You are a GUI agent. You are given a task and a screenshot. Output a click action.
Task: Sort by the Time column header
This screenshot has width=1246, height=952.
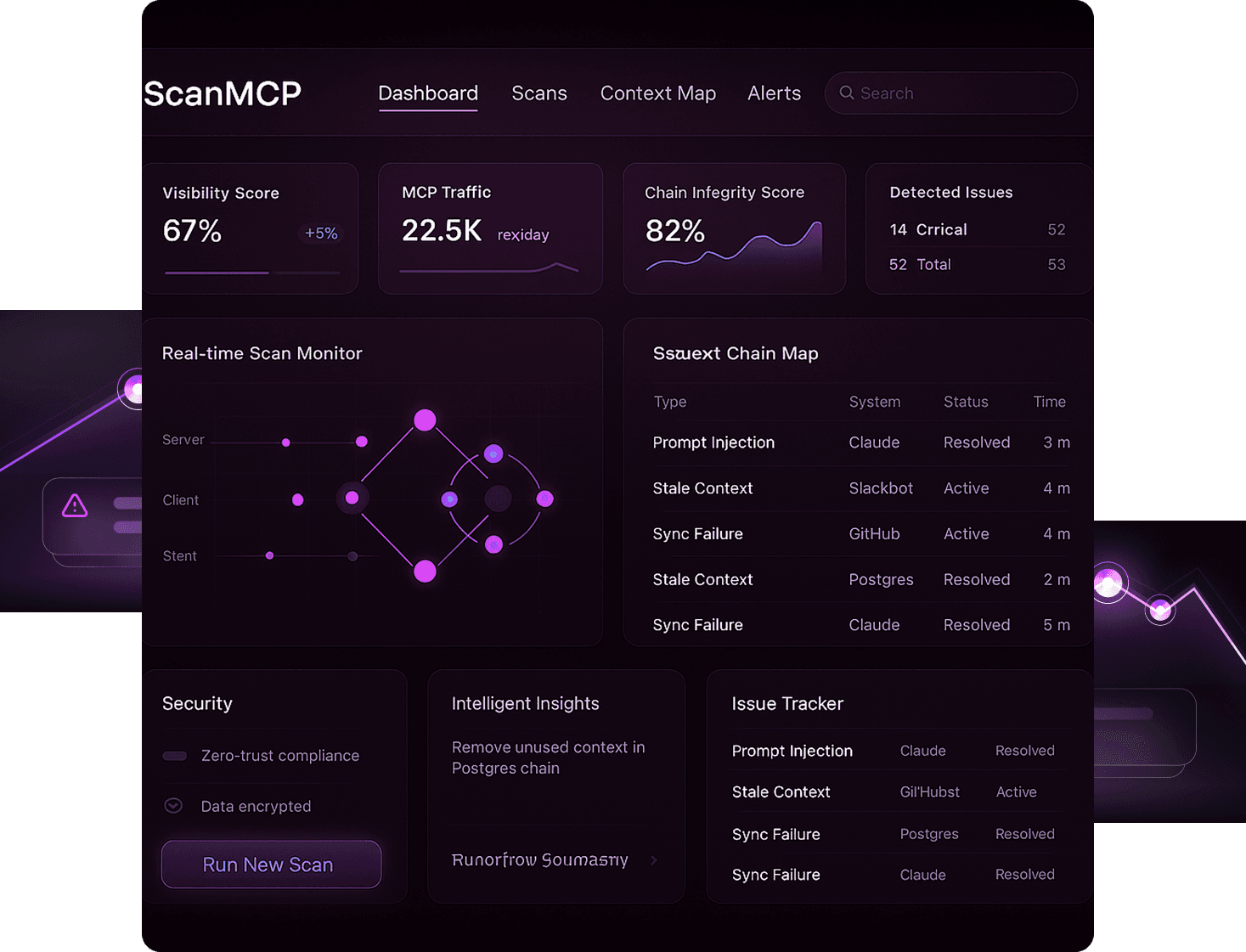click(1049, 402)
